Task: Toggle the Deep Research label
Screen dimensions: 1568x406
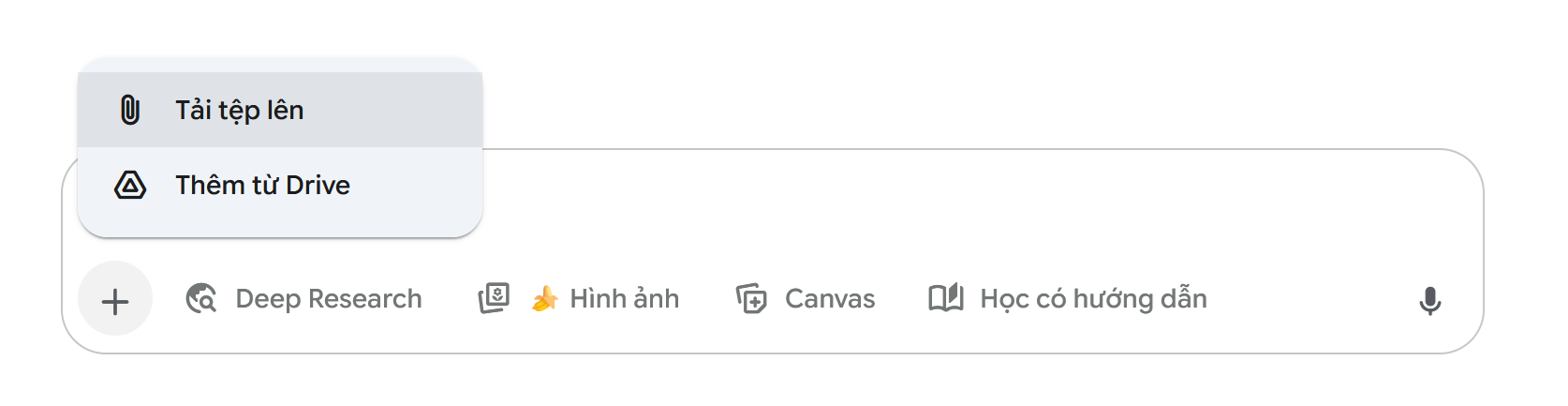Action: (x=328, y=299)
